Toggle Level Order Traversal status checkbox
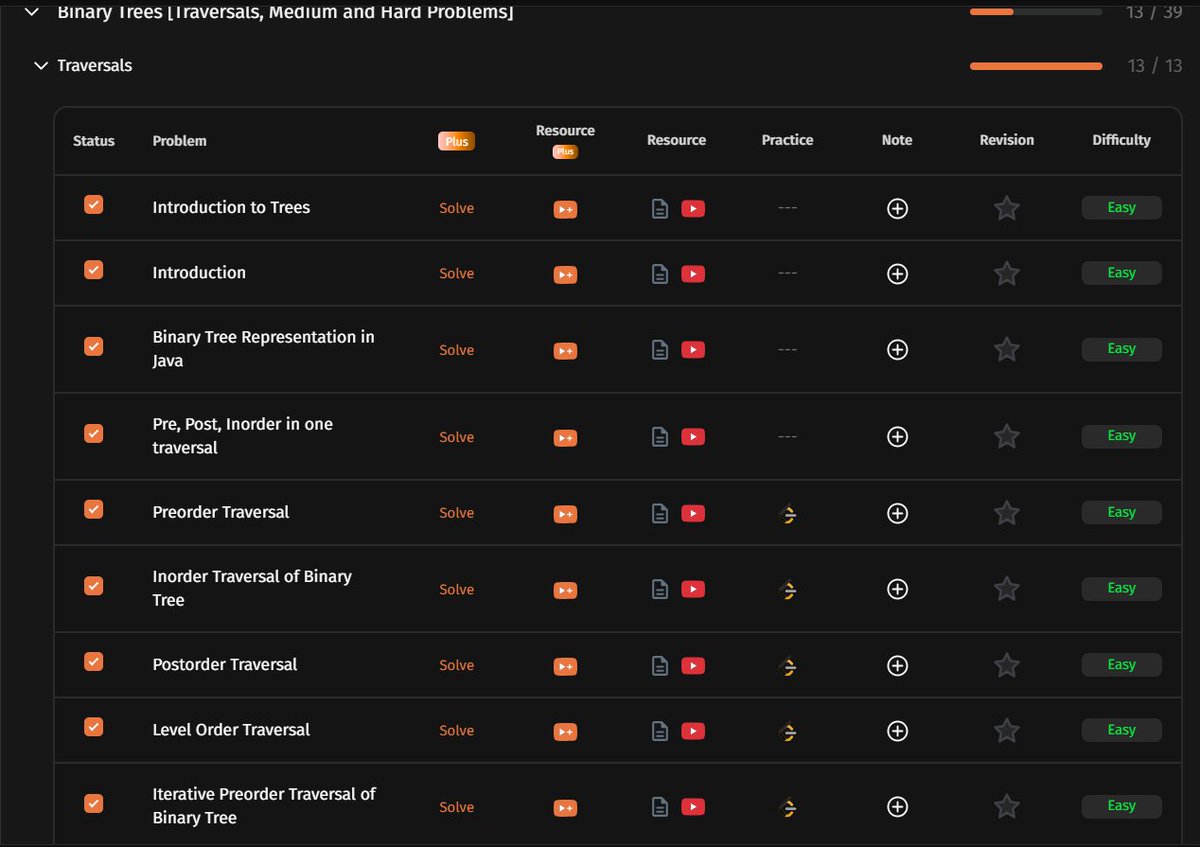The width and height of the screenshot is (1200, 847). (93, 727)
